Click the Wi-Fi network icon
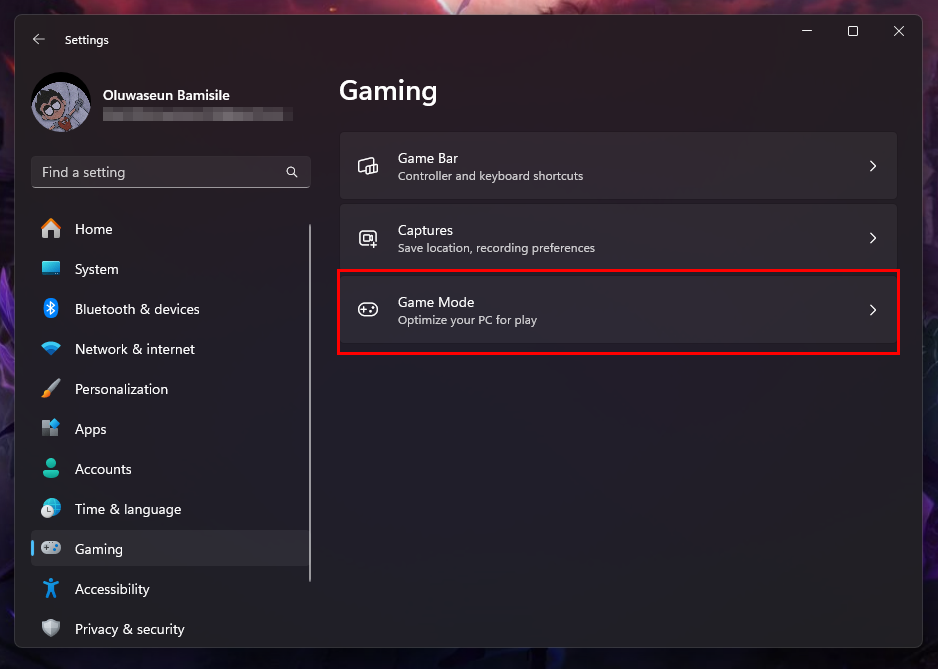Image resolution: width=938 pixels, height=669 pixels. (x=51, y=348)
